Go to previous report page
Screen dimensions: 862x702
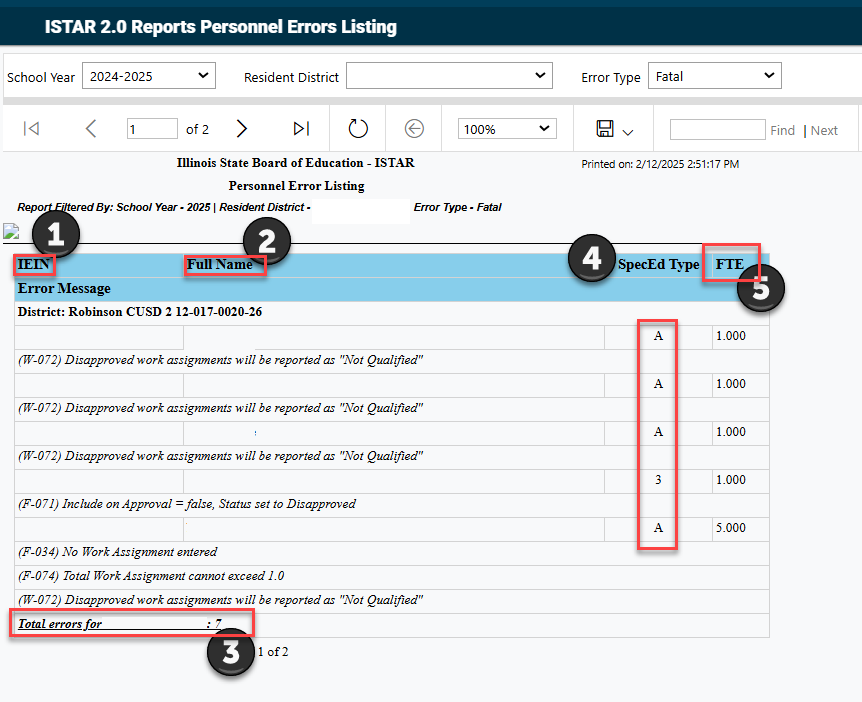91,129
